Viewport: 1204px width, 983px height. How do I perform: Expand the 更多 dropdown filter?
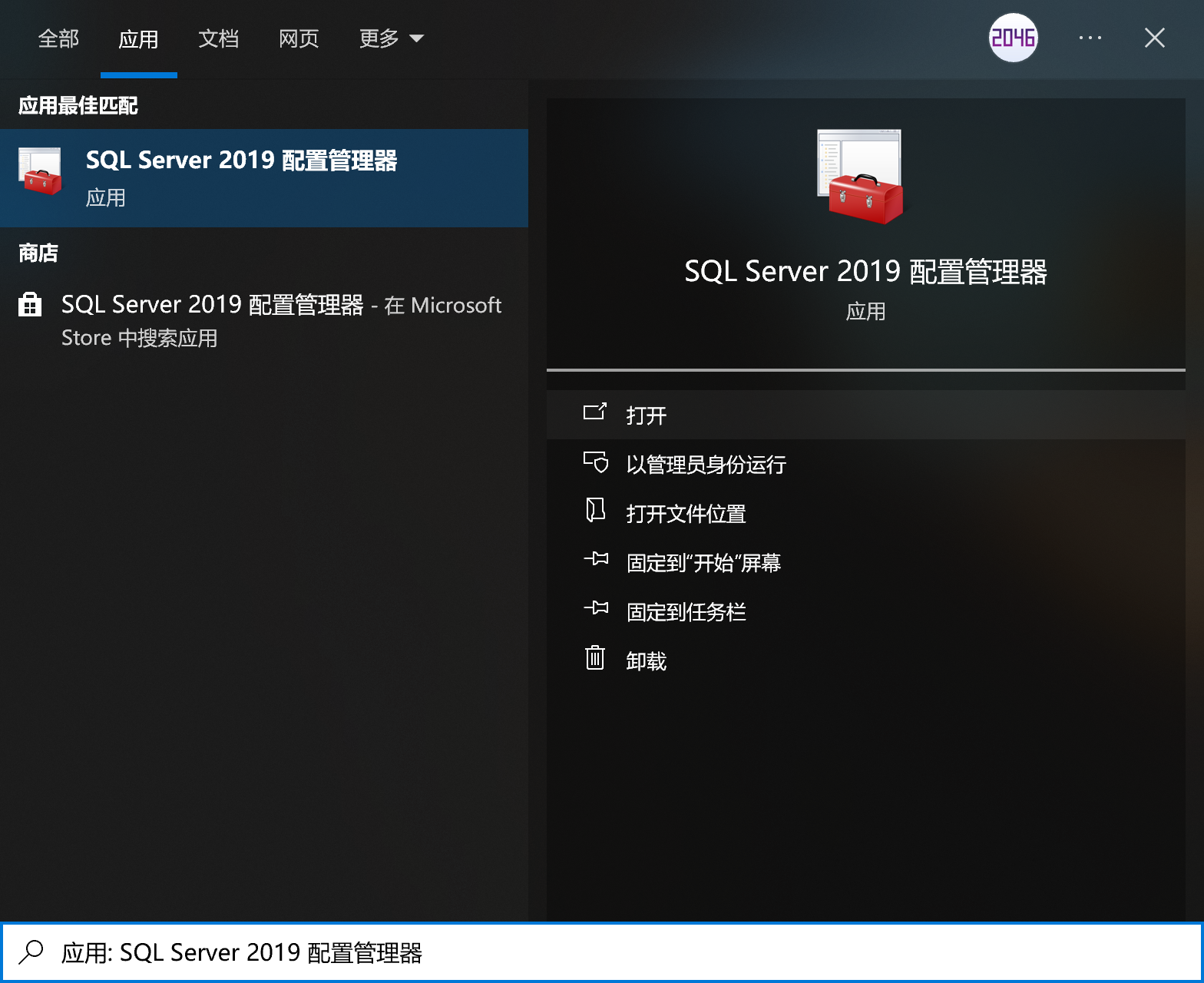(x=391, y=38)
